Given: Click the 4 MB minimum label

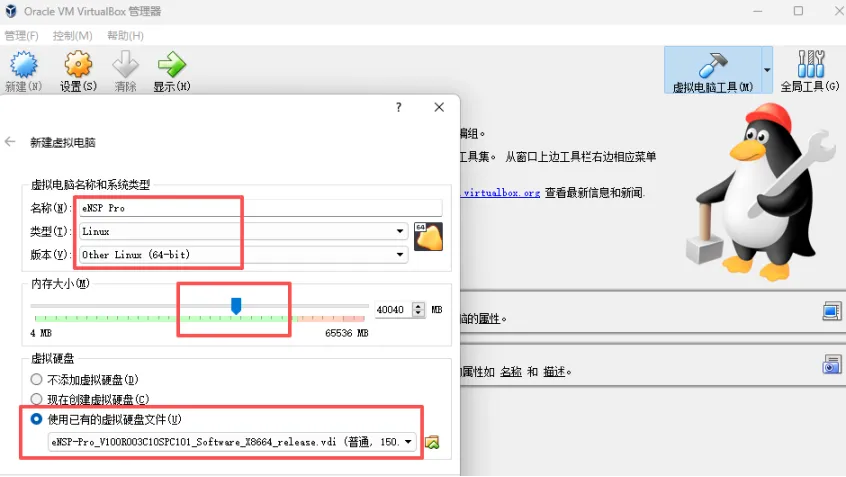Looking at the screenshot, I should tap(40, 333).
